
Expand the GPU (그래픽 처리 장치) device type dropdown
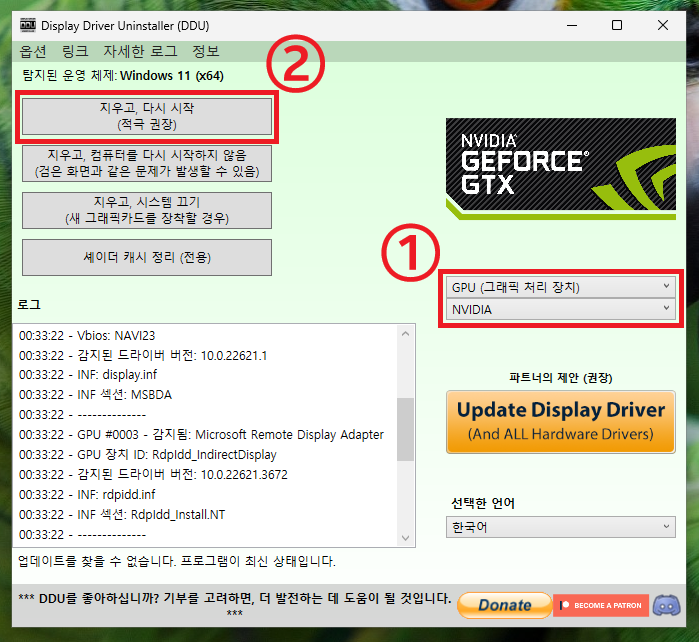561,287
